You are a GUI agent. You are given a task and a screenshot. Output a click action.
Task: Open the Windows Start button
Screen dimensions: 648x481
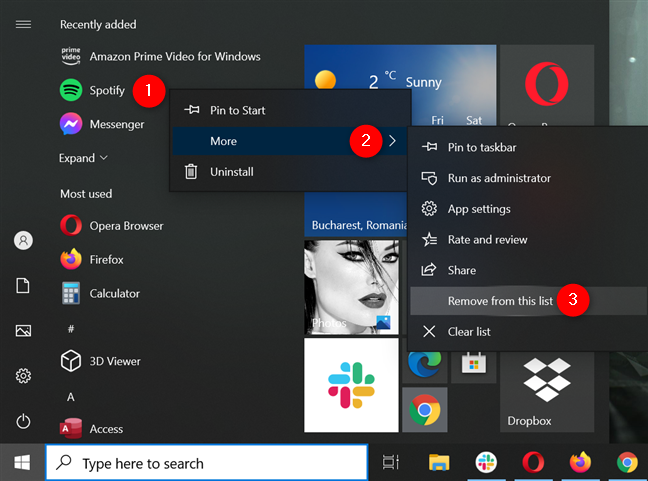pyautogui.click(x=22, y=463)
